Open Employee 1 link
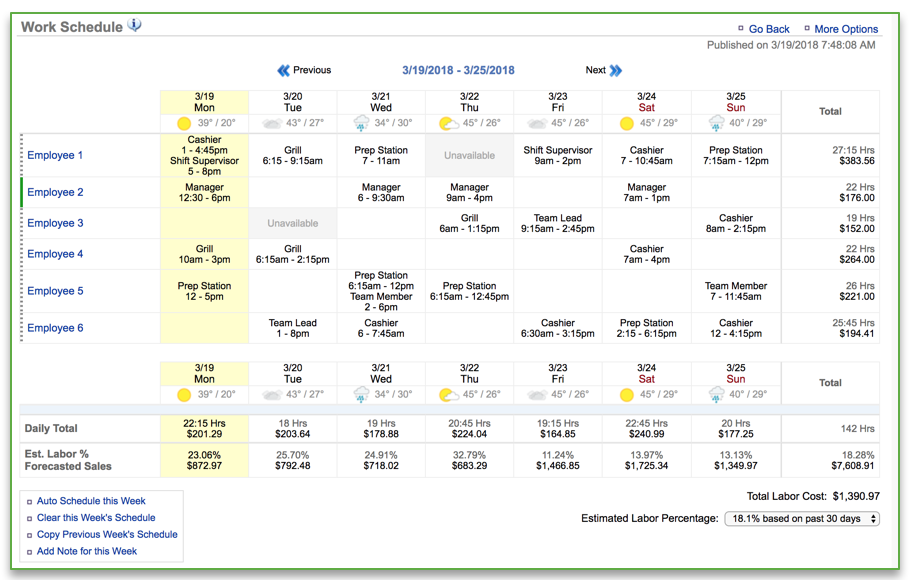The height and width of the screenshot is (580, 912). [55, 155]
